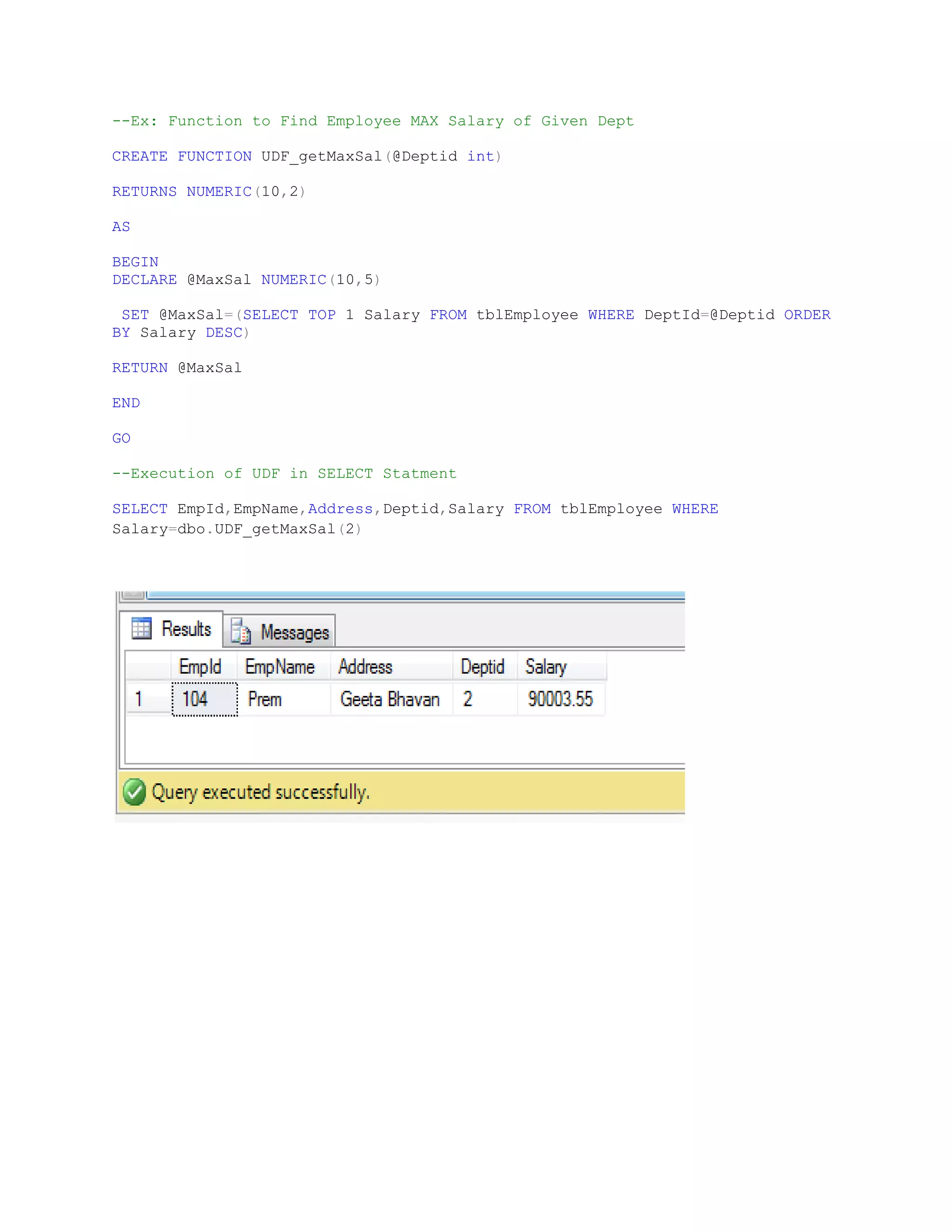Click the Geeta Bhavan address cell
Image resolution: width=952 pixels, height=1232 pixels.
click(391, 700)
